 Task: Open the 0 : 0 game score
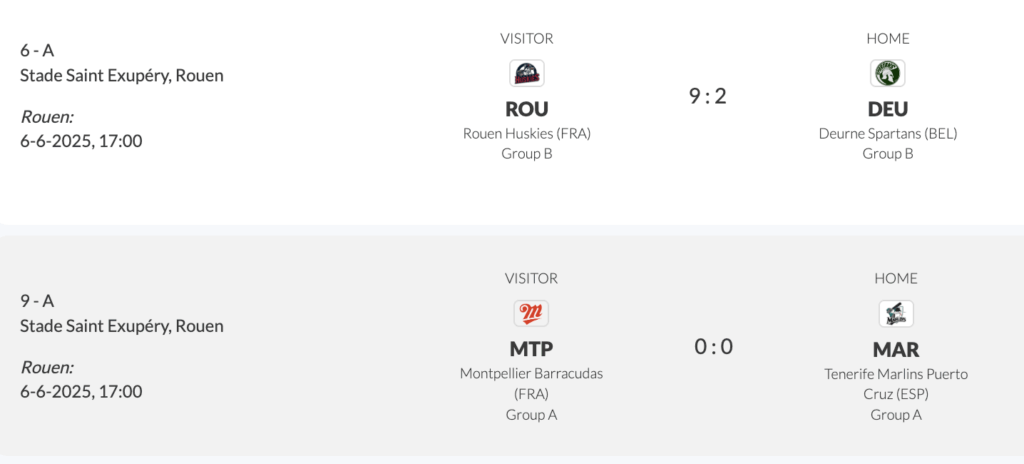coord(714,347)
